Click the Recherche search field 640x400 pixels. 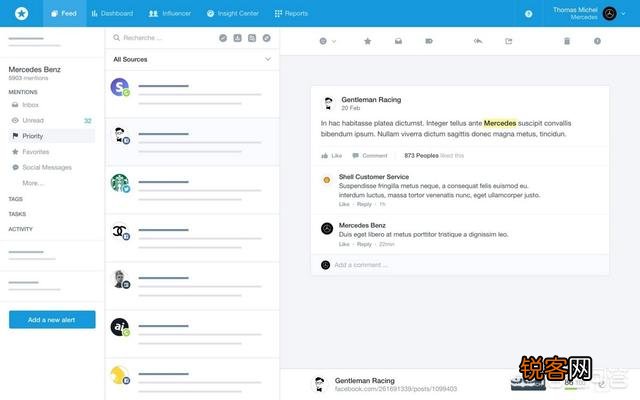pos(163,38)
